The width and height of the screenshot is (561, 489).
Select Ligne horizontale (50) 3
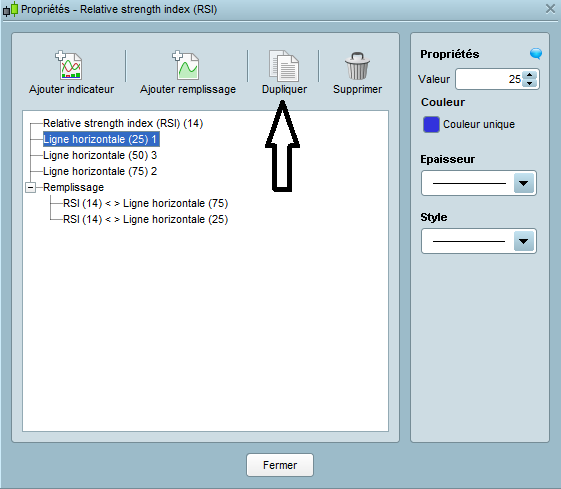(x=100, y=155)
